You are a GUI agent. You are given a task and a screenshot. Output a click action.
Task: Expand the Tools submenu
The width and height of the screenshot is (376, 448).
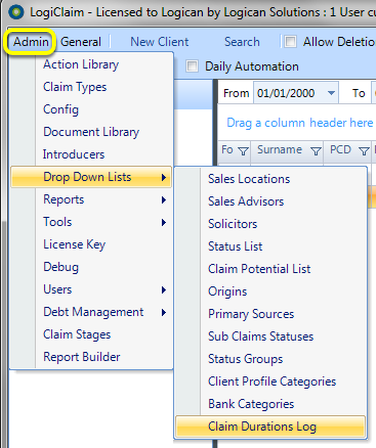pos(91,222)
